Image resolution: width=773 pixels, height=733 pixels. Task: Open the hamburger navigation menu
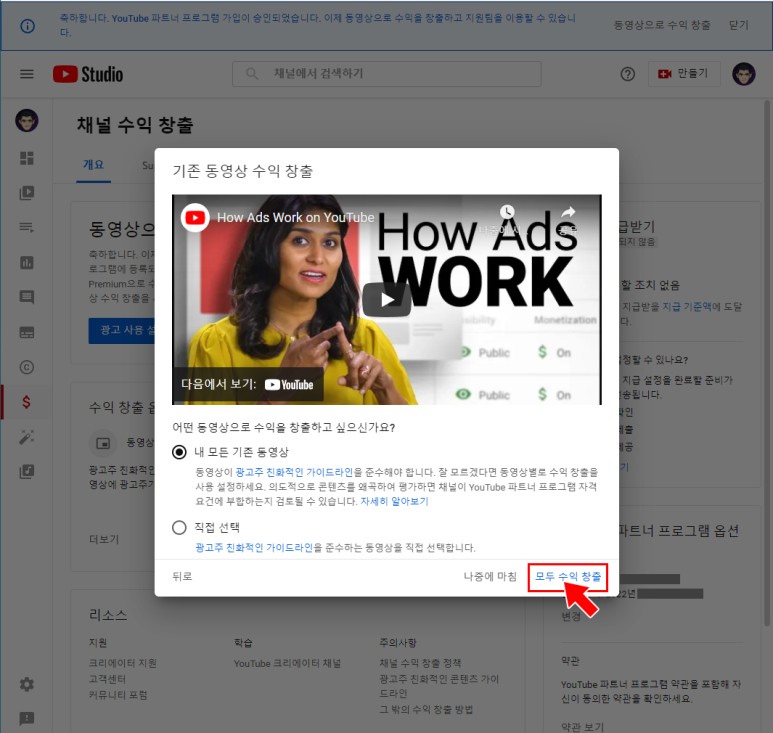(27, 74)
